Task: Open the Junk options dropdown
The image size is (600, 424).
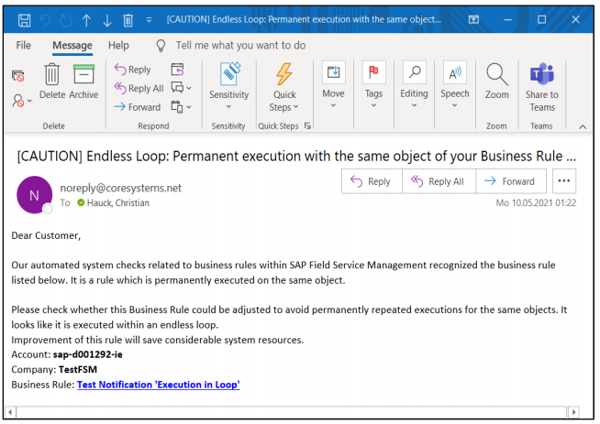Action: coord(21,101)
